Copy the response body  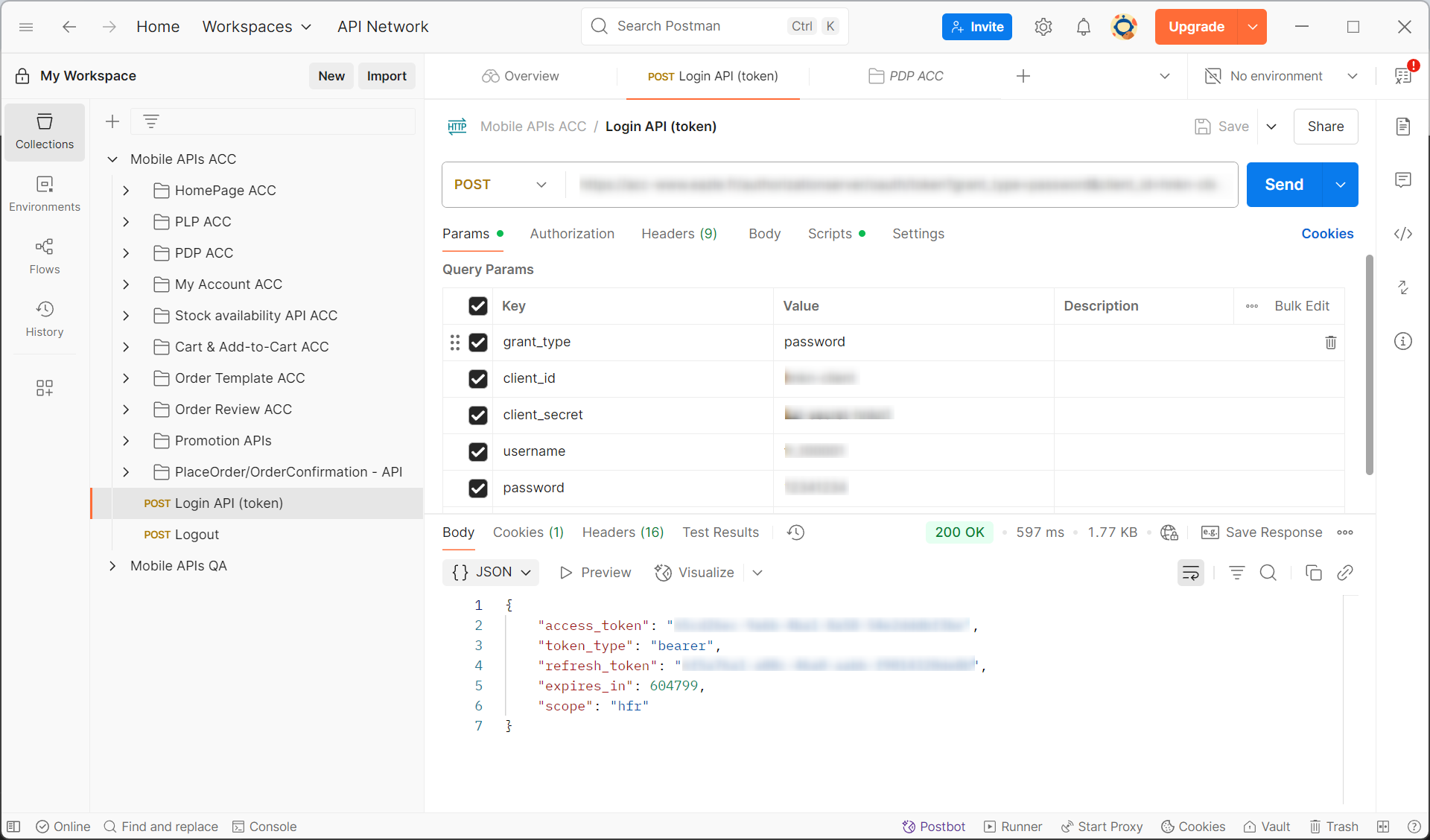click(1314, 573)
